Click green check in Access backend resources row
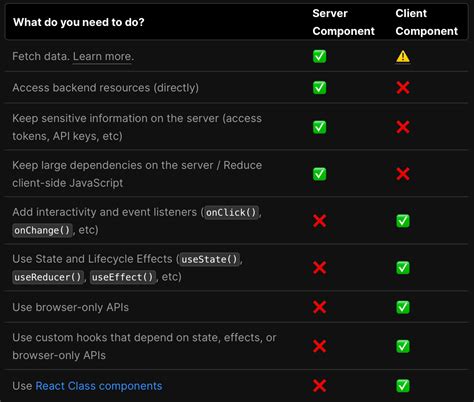The height and width of the screenshot is (402, 474). pyautogui.click(x=319, y=88)
